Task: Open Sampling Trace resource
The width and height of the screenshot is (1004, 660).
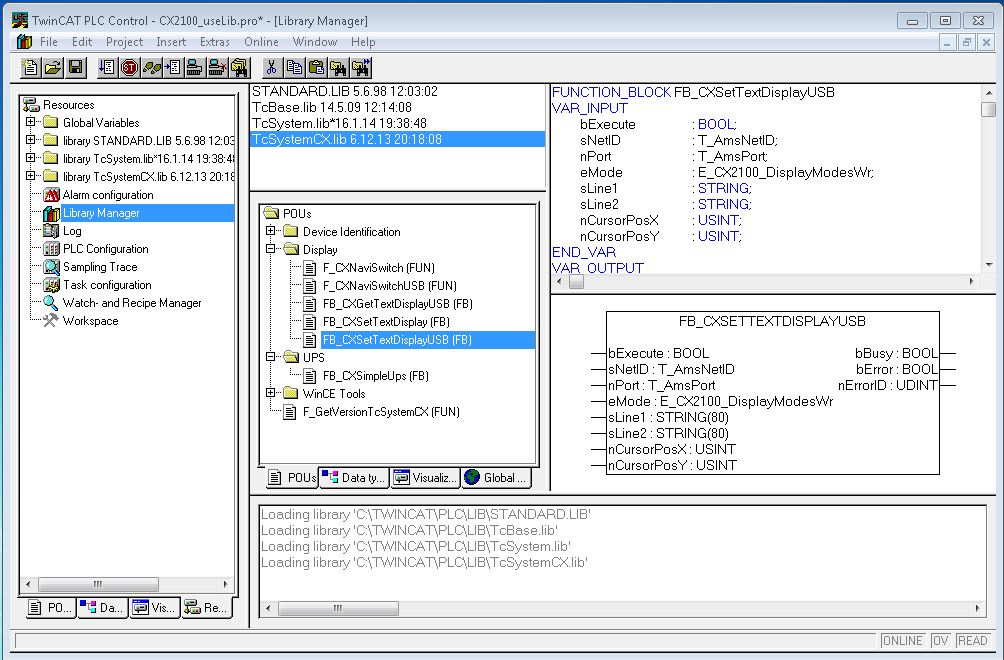Action: click(100, 266)
